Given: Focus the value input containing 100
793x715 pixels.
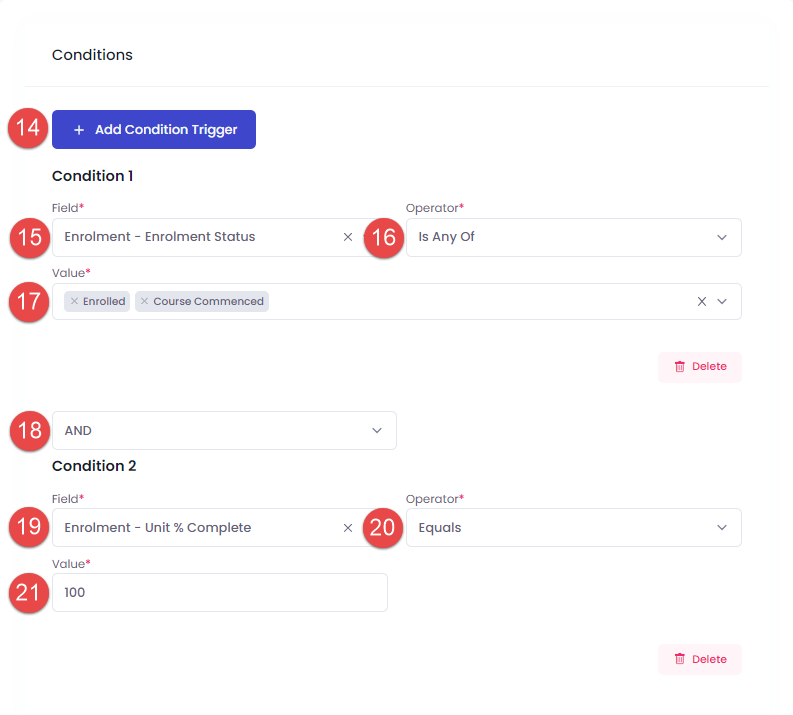Looking at the screenshot, I should [219, 592].
